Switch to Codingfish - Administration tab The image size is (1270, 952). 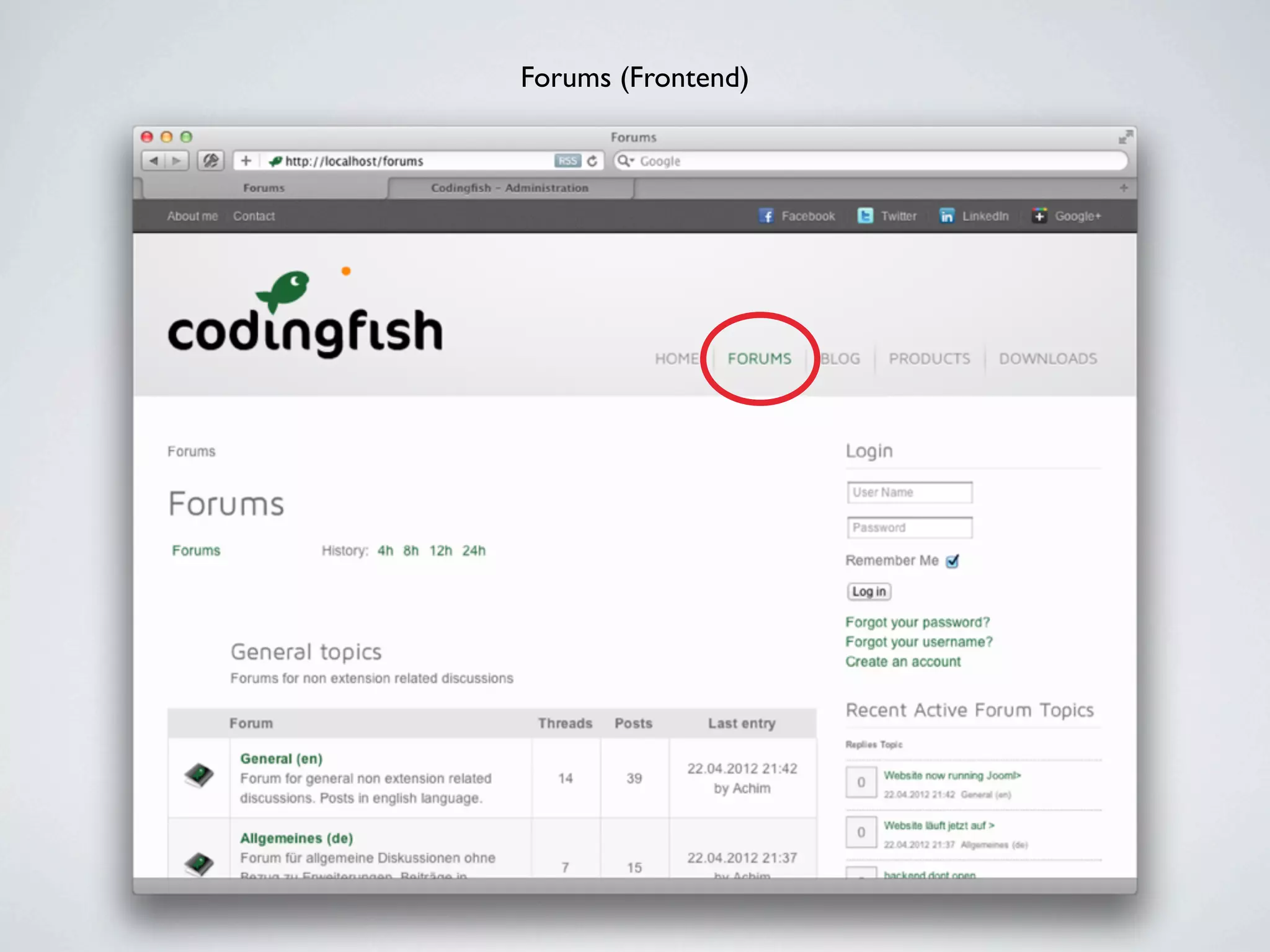pos(510,188)
